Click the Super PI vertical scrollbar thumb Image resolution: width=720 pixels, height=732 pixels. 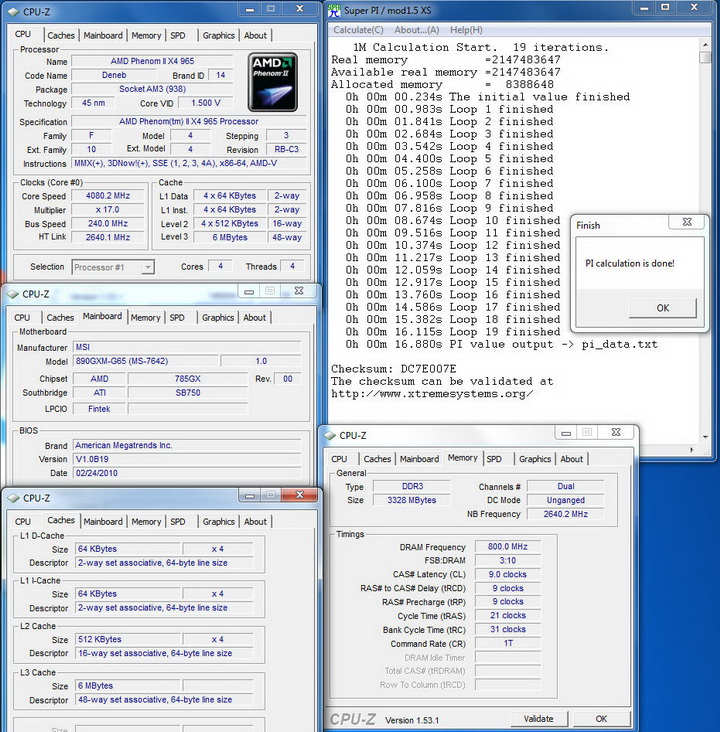705,57
